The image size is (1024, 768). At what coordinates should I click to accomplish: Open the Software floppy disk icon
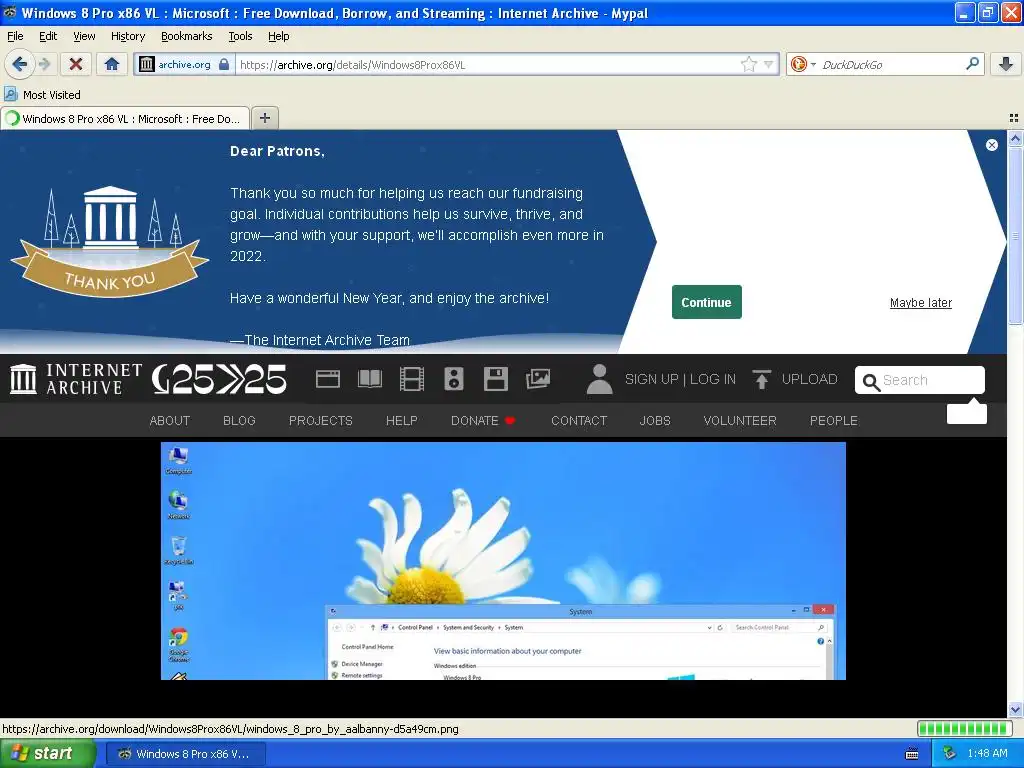495,379
